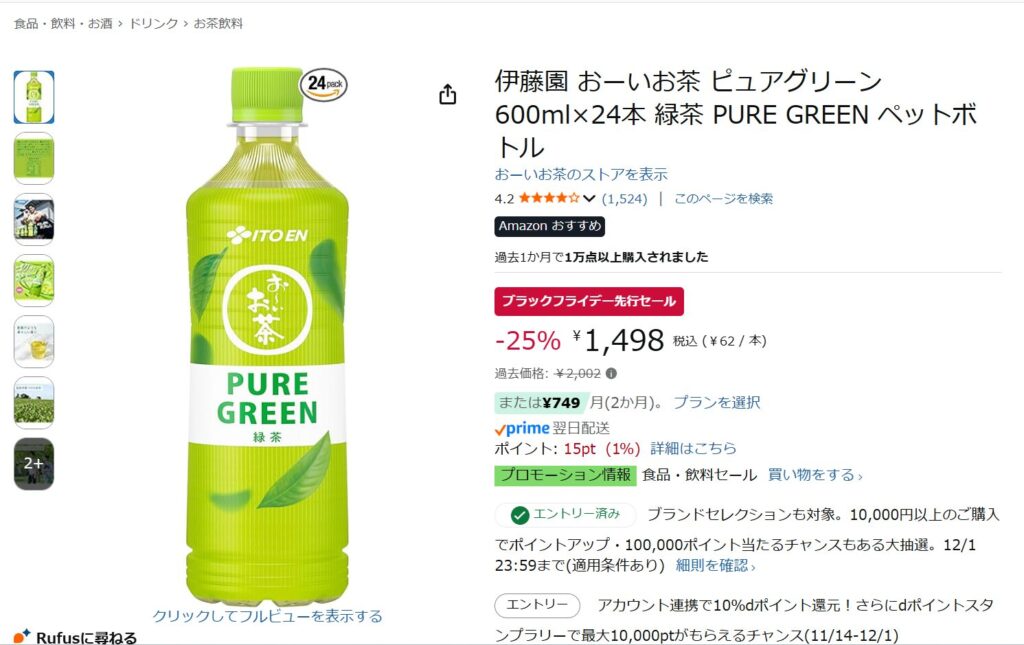Click the share icon beside product image

click(x=448, y=95)
